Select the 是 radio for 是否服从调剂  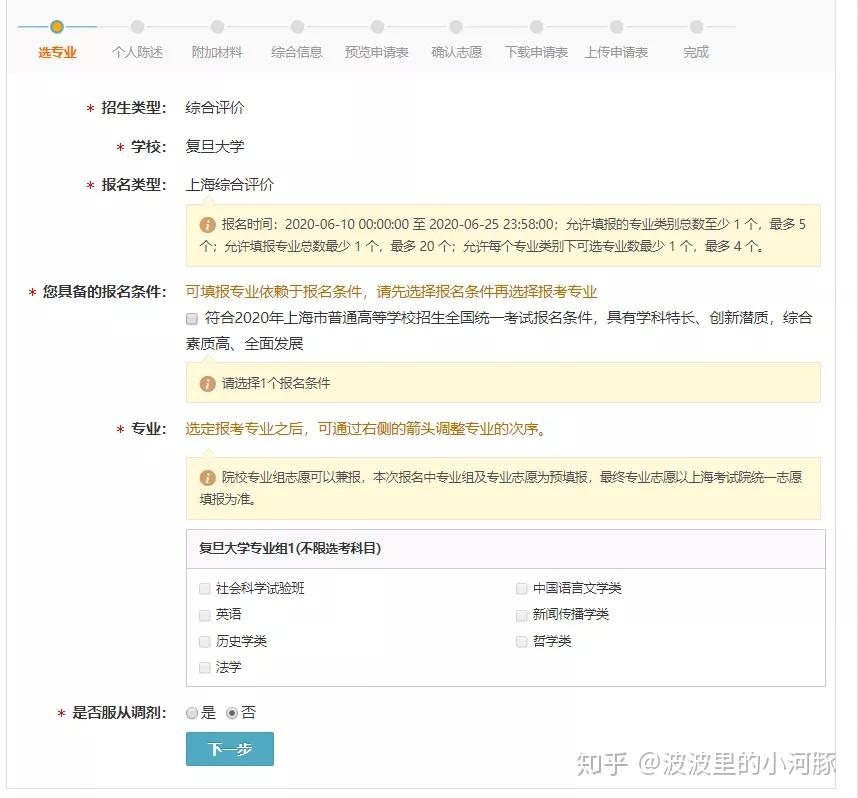(192, 713)
